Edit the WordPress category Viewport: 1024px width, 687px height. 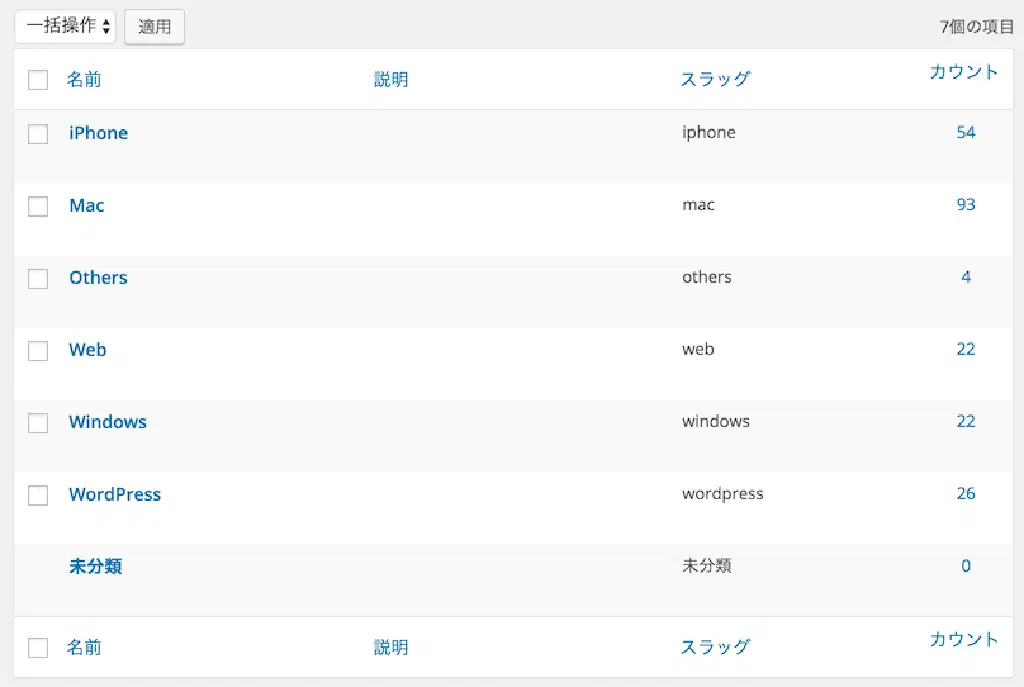115,494
